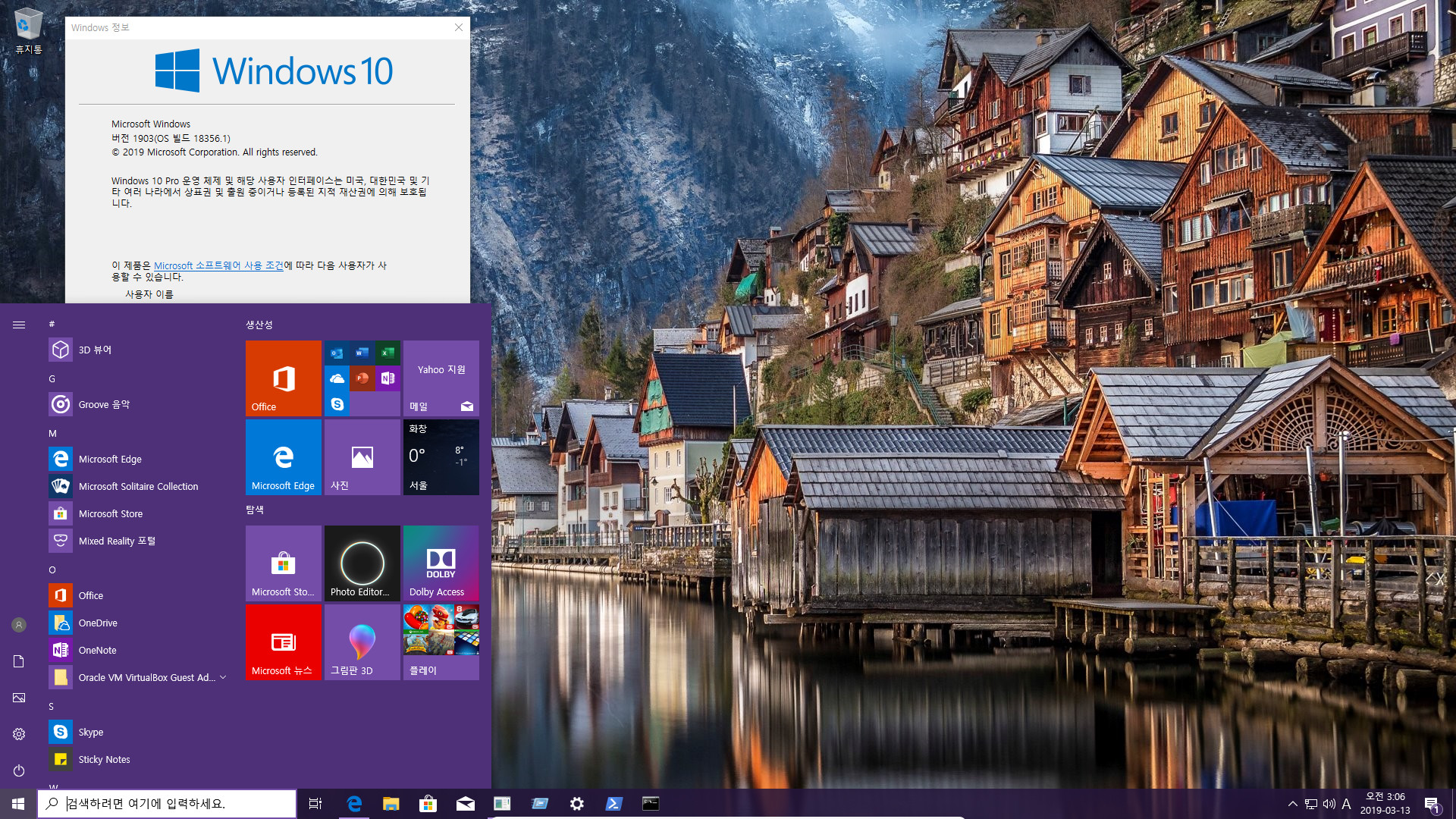The height and width of the screenshot is (819, 1456).
Task: Open the 플레이 games tile folder
Action: click(x=441, y=642)
